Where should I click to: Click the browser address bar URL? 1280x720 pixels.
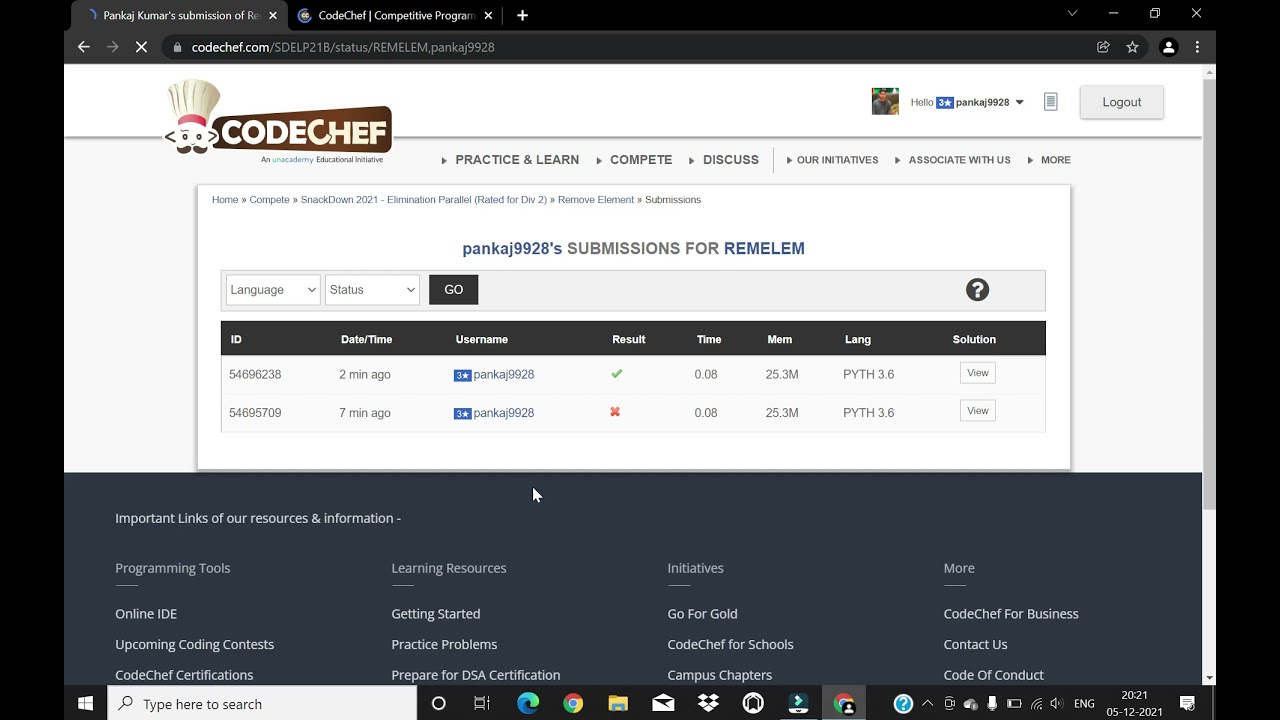point(343,47)
